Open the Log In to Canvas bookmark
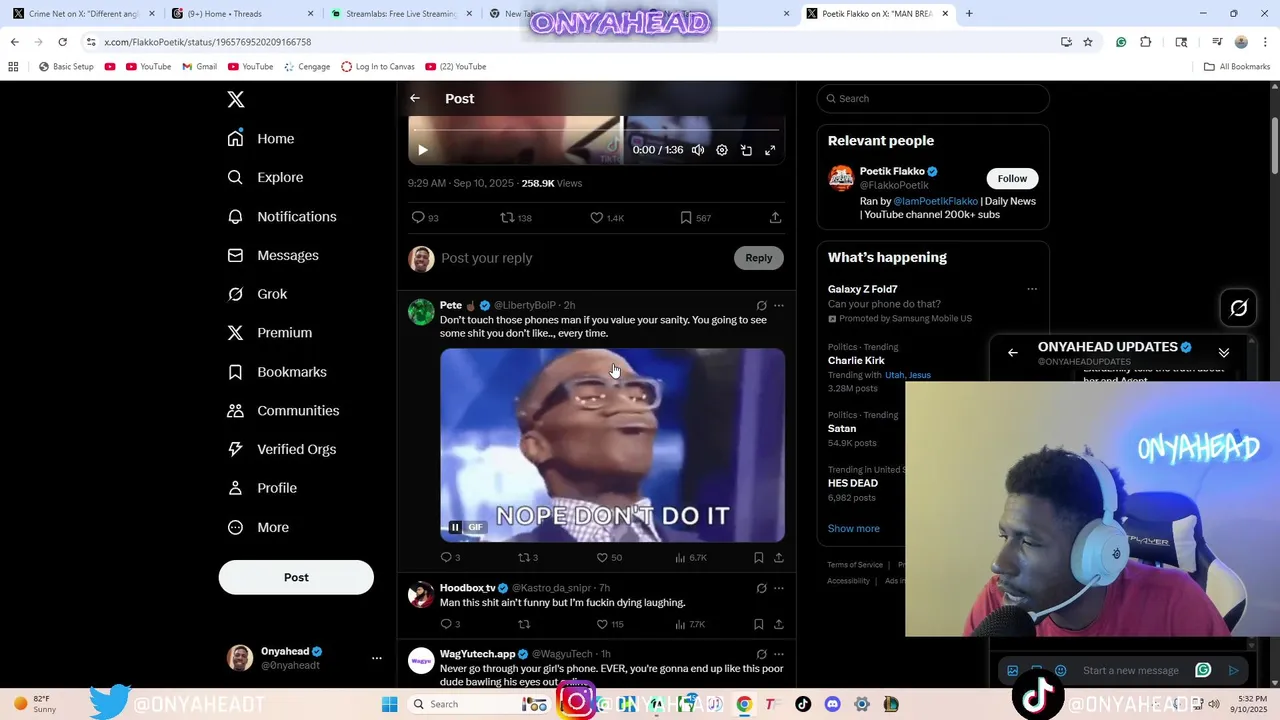Screen dimensions: 1280x720 pyautogui.click(x=377, y=67)
